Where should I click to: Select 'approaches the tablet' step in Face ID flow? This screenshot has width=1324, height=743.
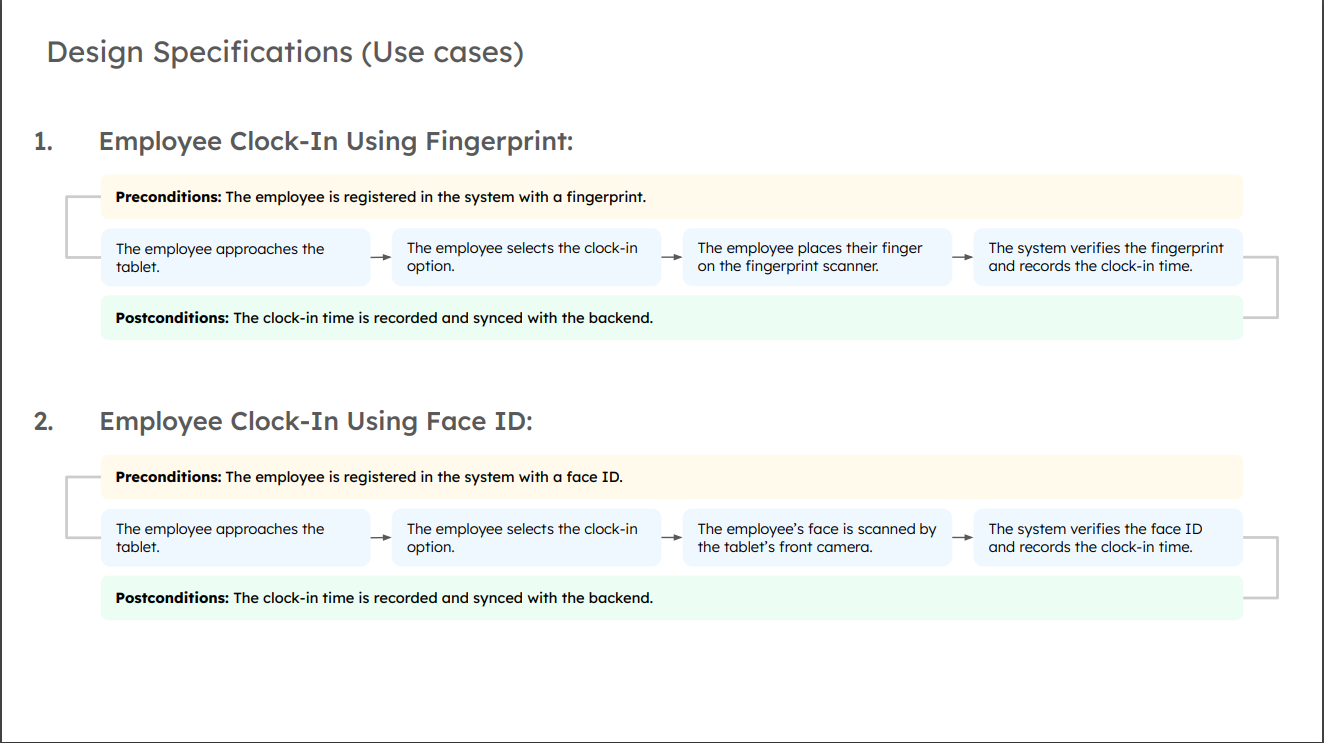235,538
